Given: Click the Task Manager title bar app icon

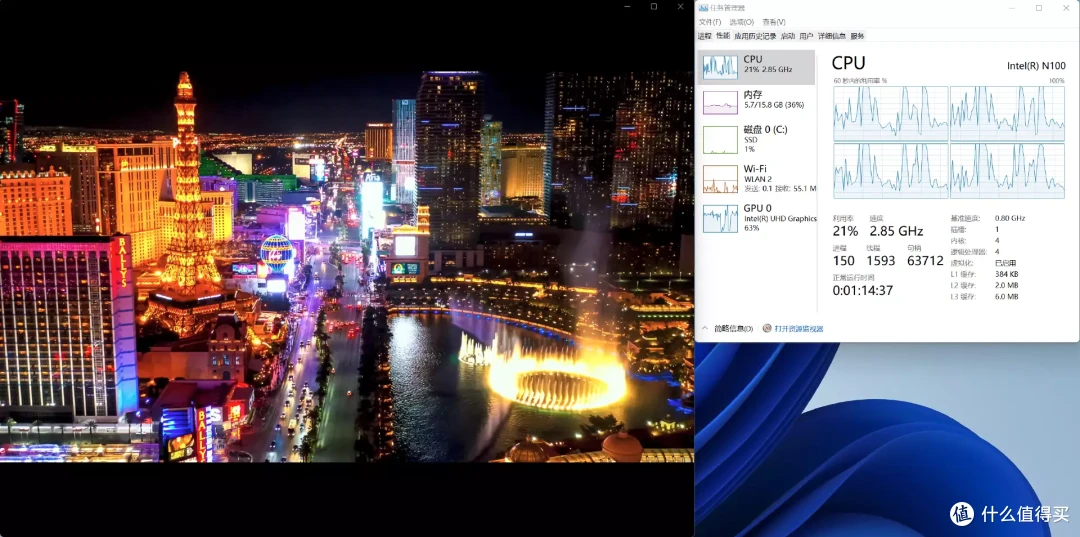Looking at the screenshot, I should [x=703, y=8].
